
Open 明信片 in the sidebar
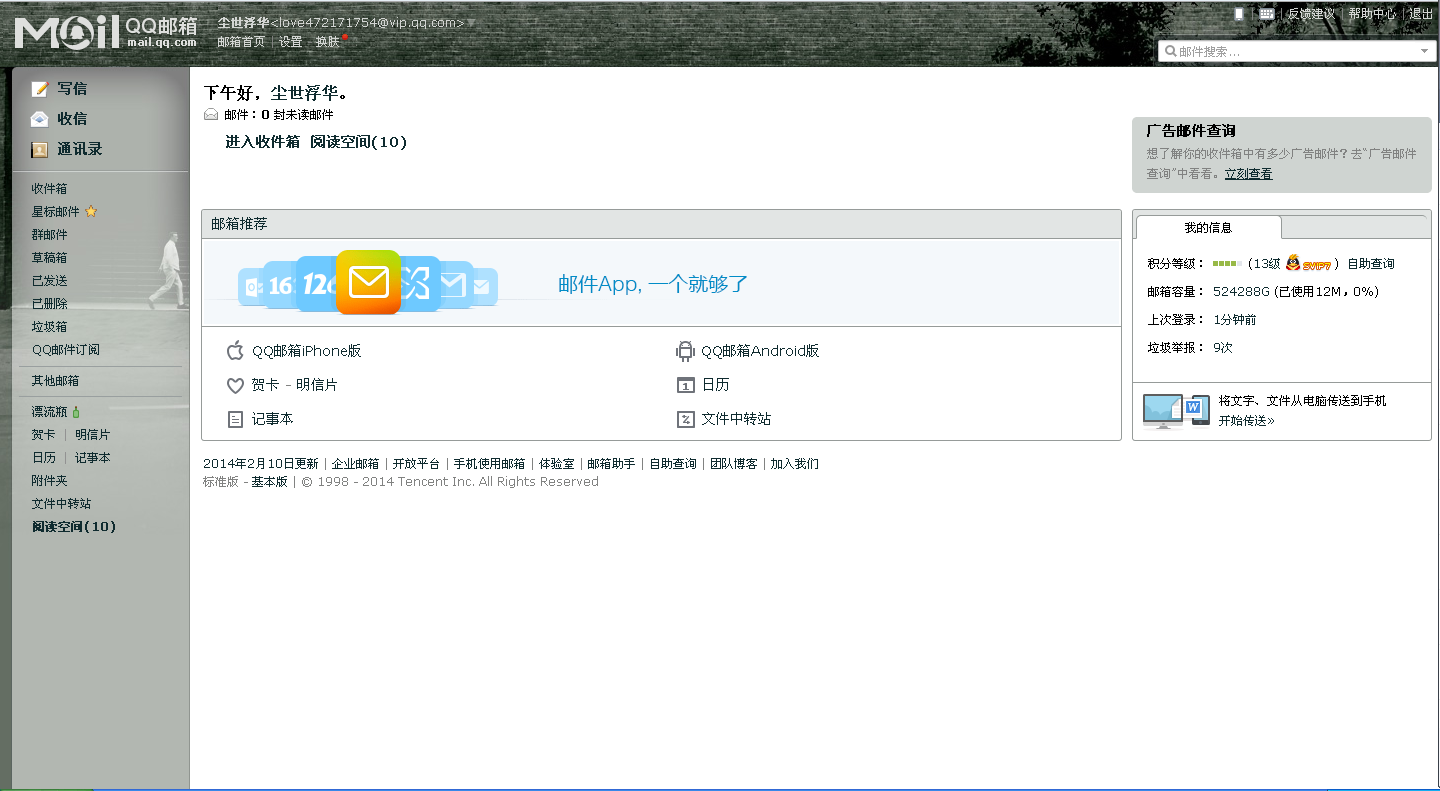tap(92, 435)
